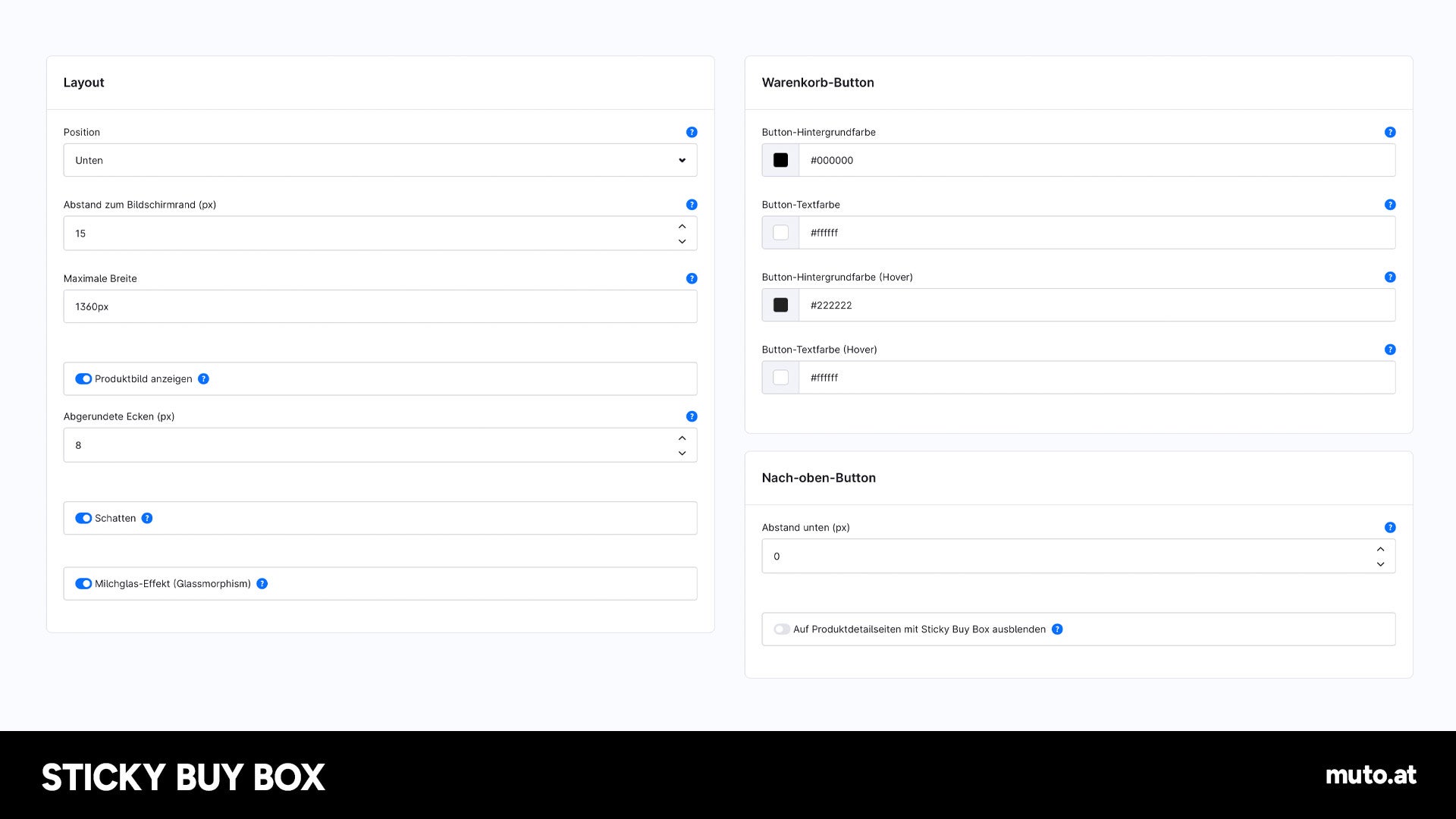The image size is (1456, 819).
Task: Show help for Milchglas-Effekt
Action: tap(262, 584)
